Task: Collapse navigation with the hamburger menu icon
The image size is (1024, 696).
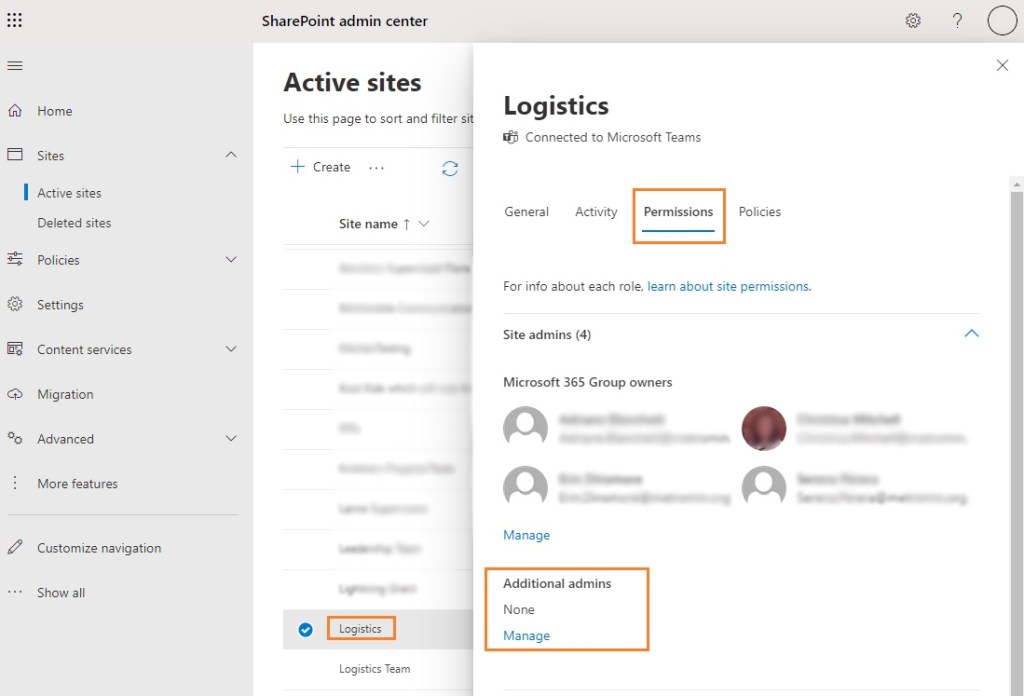Action: point(14,65)
